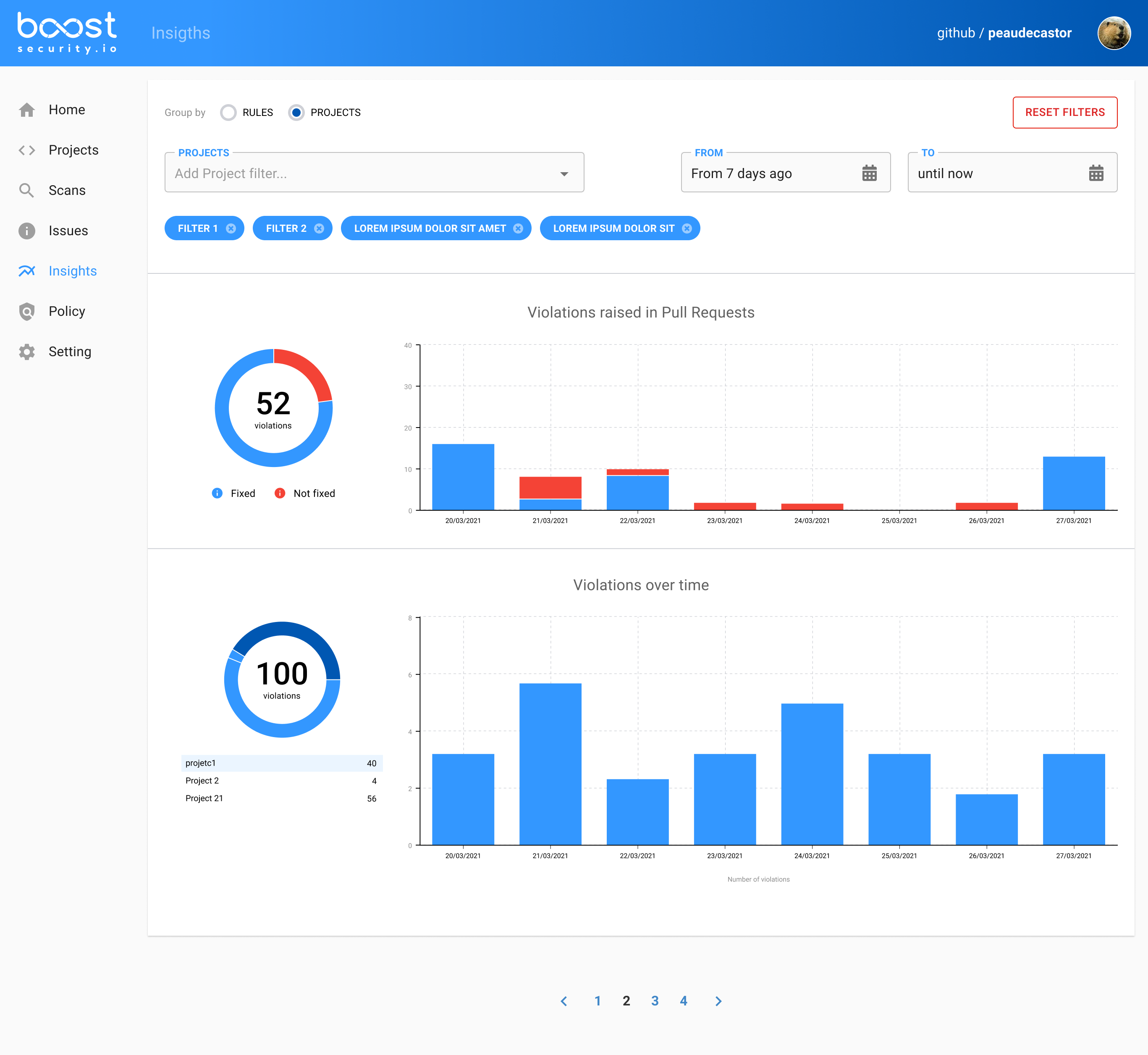
Task: Click the FILTER 2 chip label
Action: 286,228
